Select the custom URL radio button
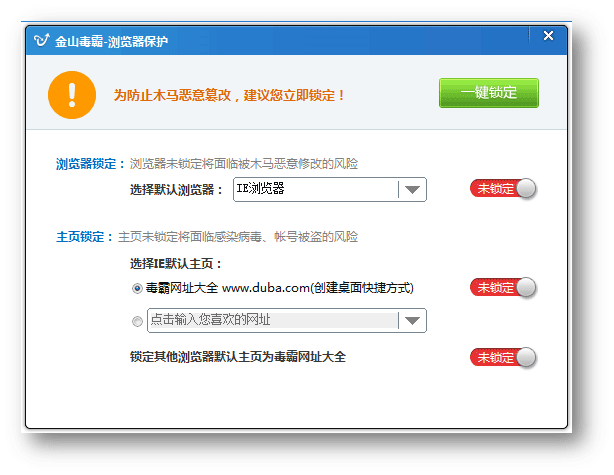Screen dimensions: 614x475 [x=138, y=321]
